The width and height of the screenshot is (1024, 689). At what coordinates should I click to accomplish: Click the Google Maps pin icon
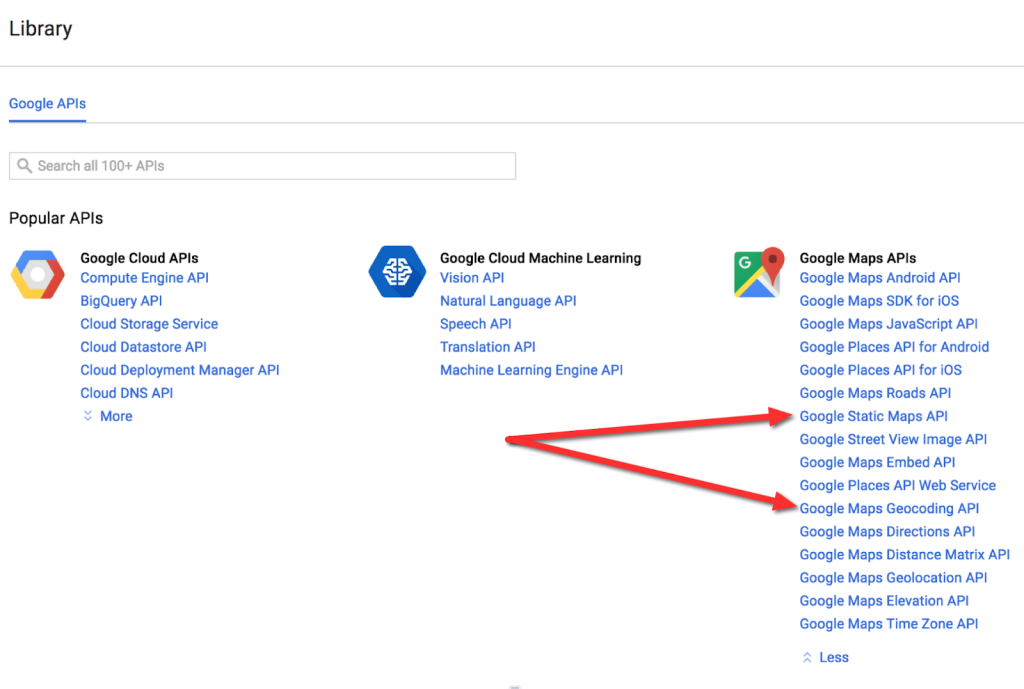(x=757, y=273)
